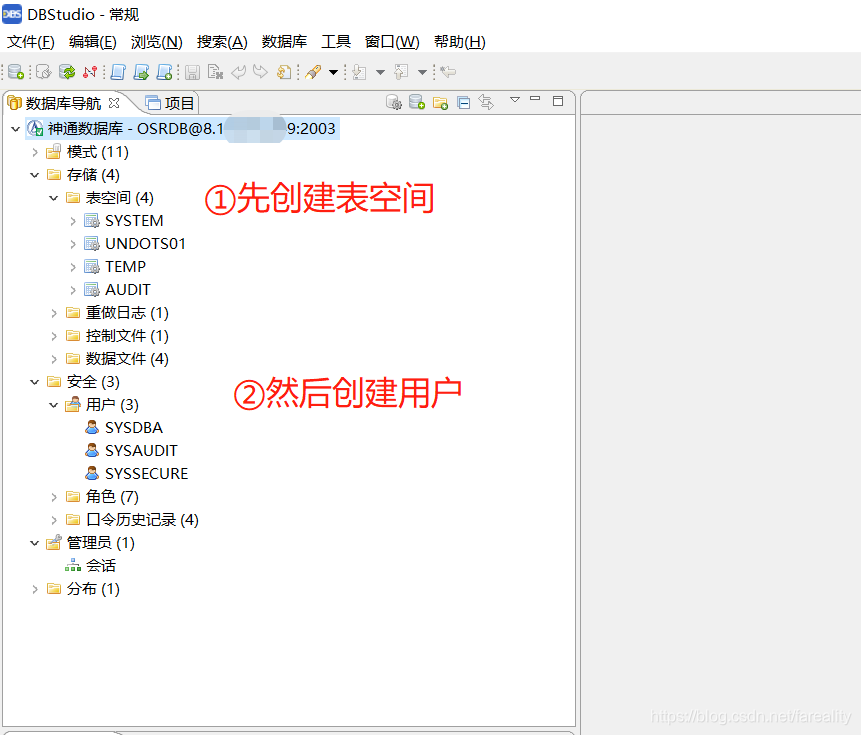The height and width of the screenshot is (735, 861).
Task: Expand the 分布 (1) folder
Action: [x=35, y=590]
